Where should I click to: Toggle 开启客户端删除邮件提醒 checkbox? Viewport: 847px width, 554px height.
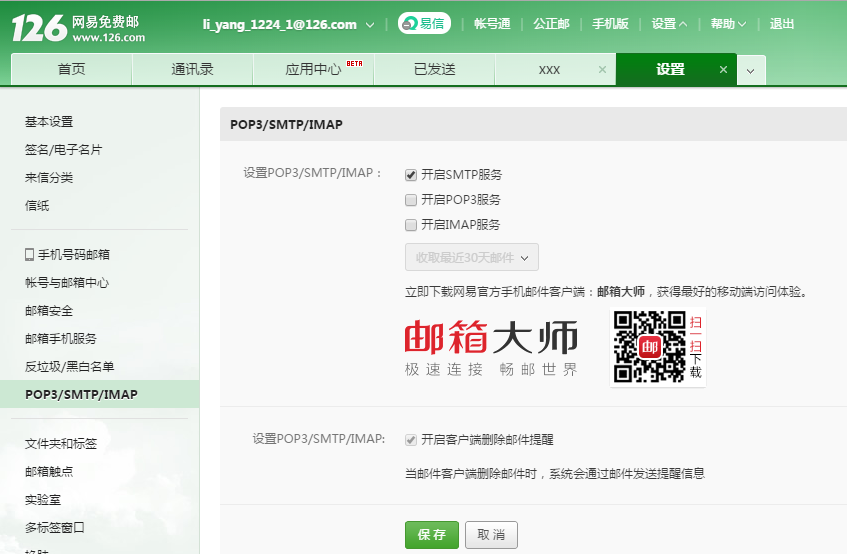[410, 440]
